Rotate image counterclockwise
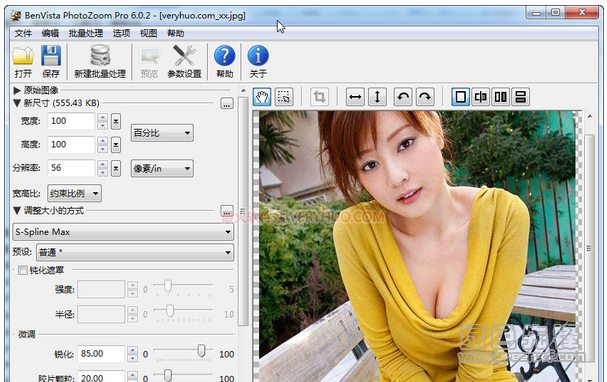Viewport: 607px width, 382px height. click(403, 97)
